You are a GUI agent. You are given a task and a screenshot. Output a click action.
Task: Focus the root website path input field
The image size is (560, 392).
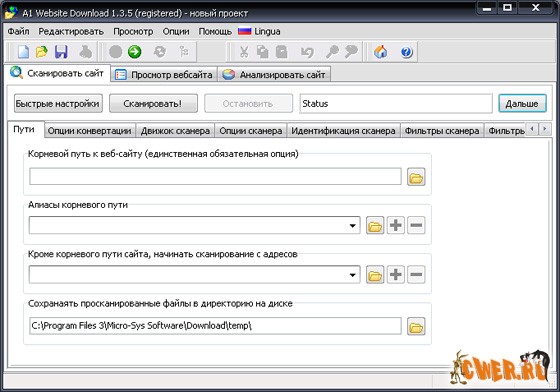click(215, 177)
